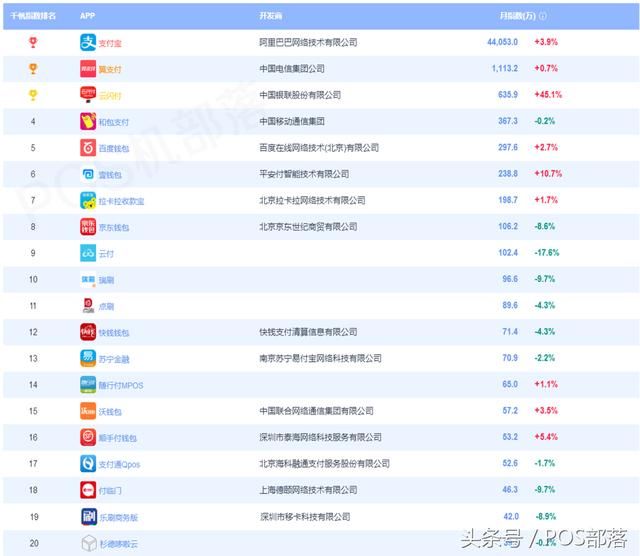Click the 沃钱包 orange app icon
The image size is (640, 556).
click(88, 411)
